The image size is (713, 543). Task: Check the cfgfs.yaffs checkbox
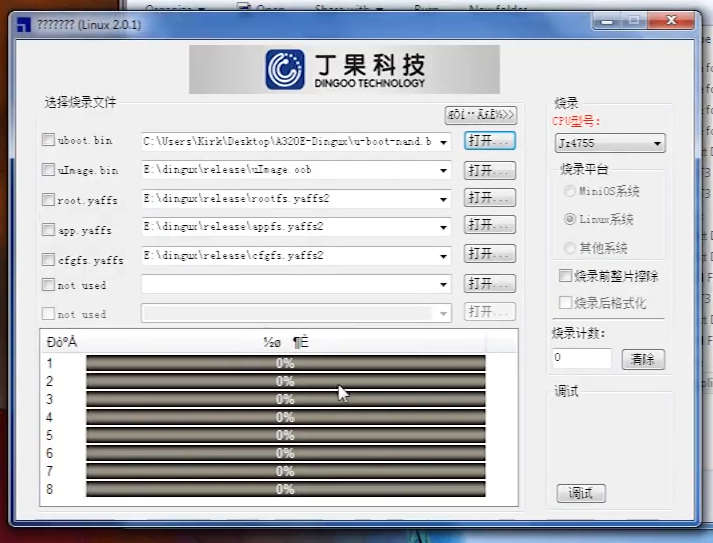click(48, 260)
